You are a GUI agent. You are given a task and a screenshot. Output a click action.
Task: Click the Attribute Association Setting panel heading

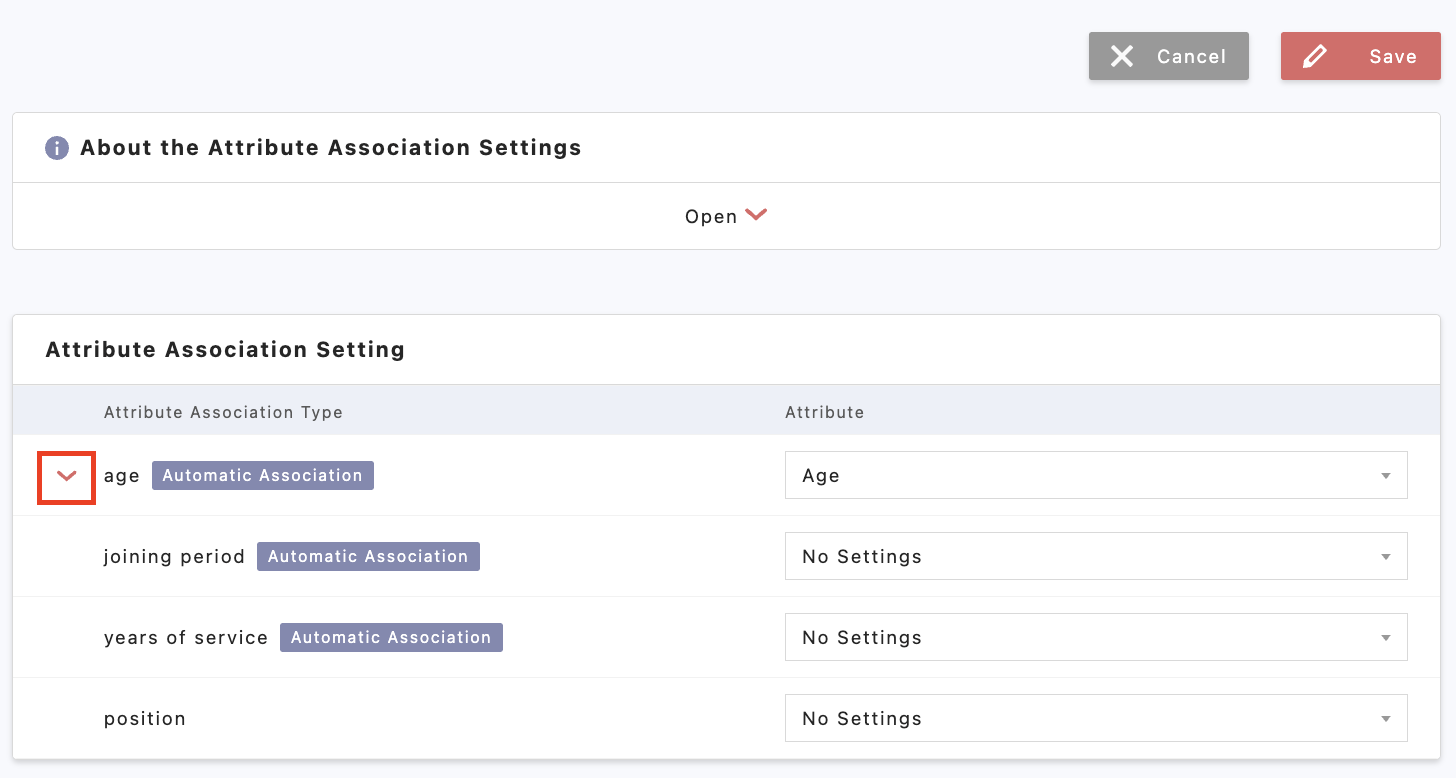[x=225, y=350]
